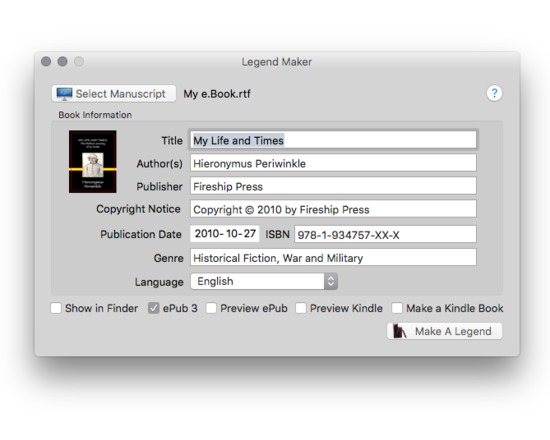Viewport: 550px width, 440px height.
Task: Click the Select Manuscript button
Action: tap(114, 94)
